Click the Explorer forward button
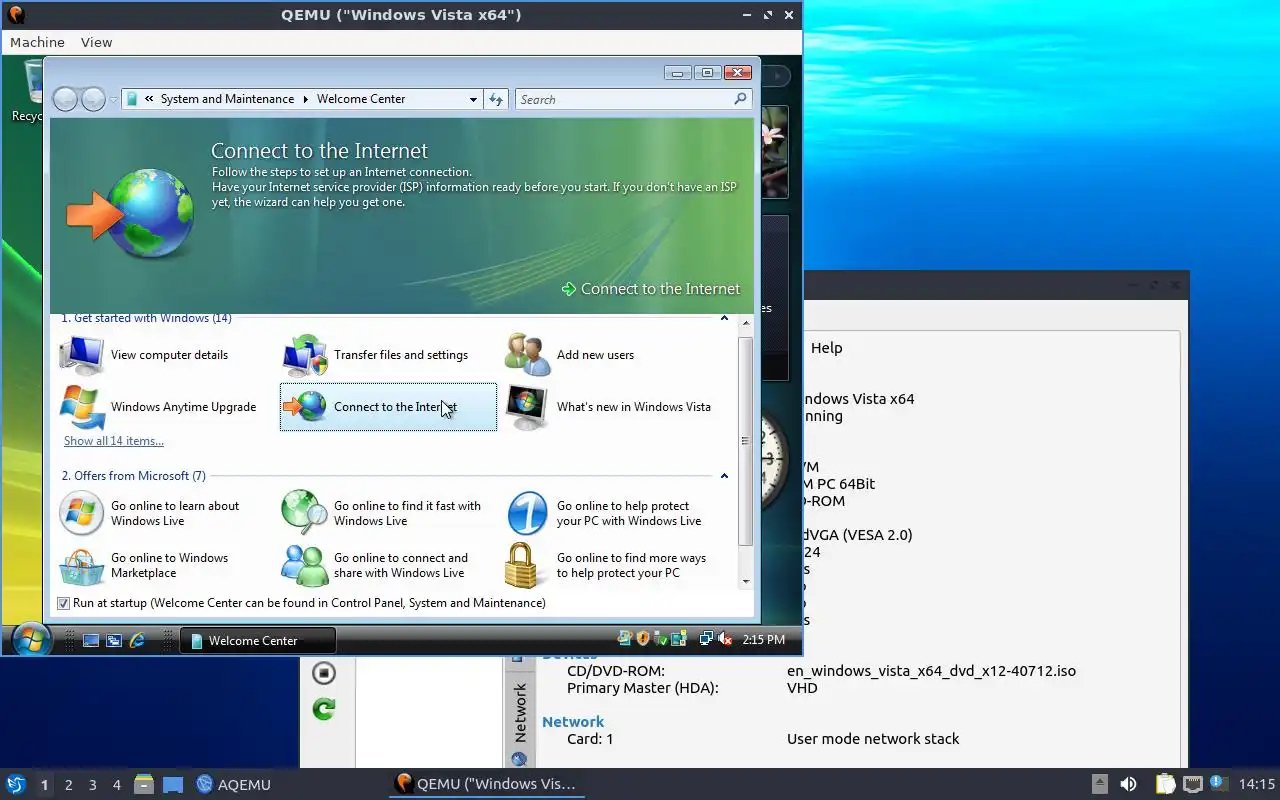1280x800 pixels. click(x=93, y=99)
